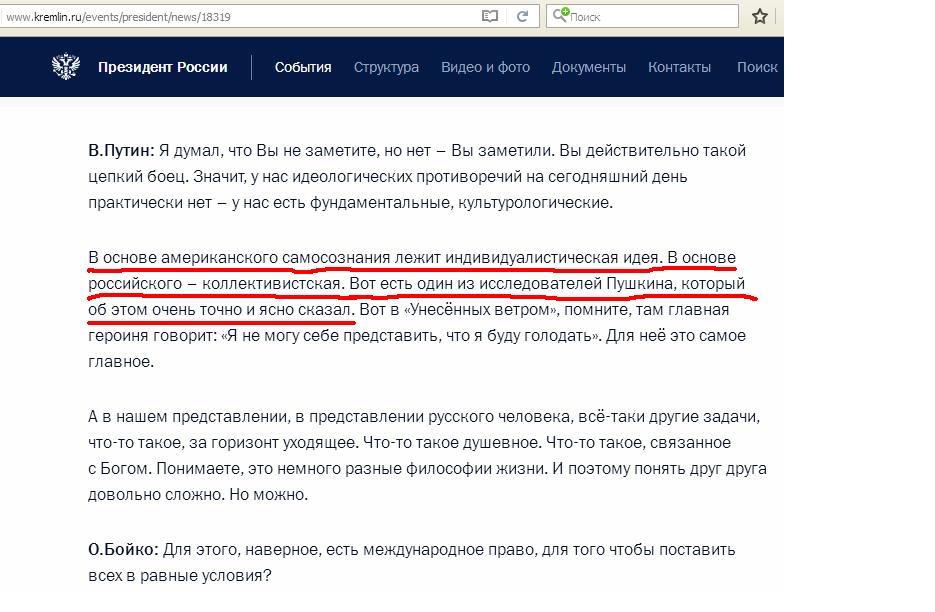The width and height of the screenshot is (935, 612).
Task: Open the Структура section
Action: click(386, 67)
